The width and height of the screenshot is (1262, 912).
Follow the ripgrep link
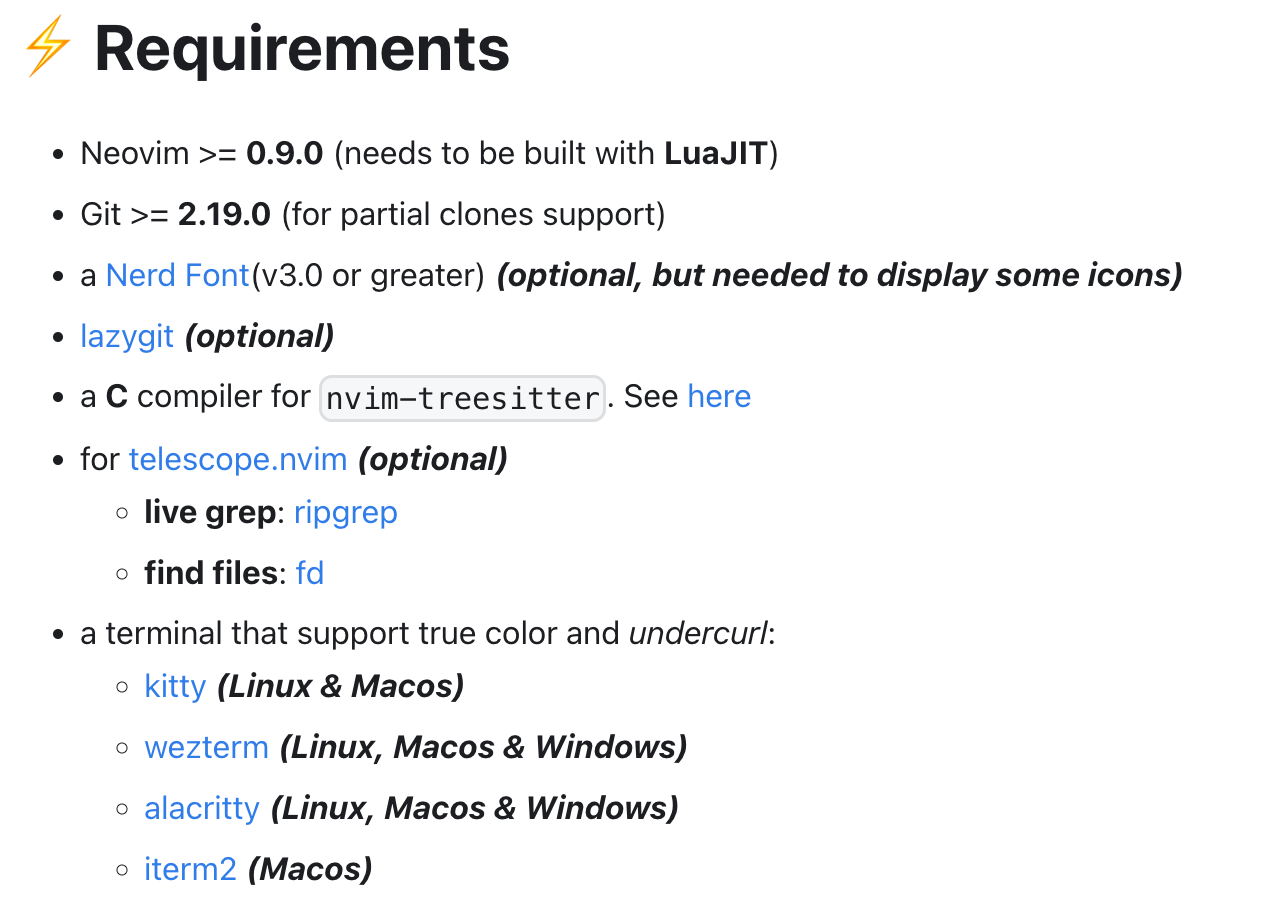click(346, 513)
